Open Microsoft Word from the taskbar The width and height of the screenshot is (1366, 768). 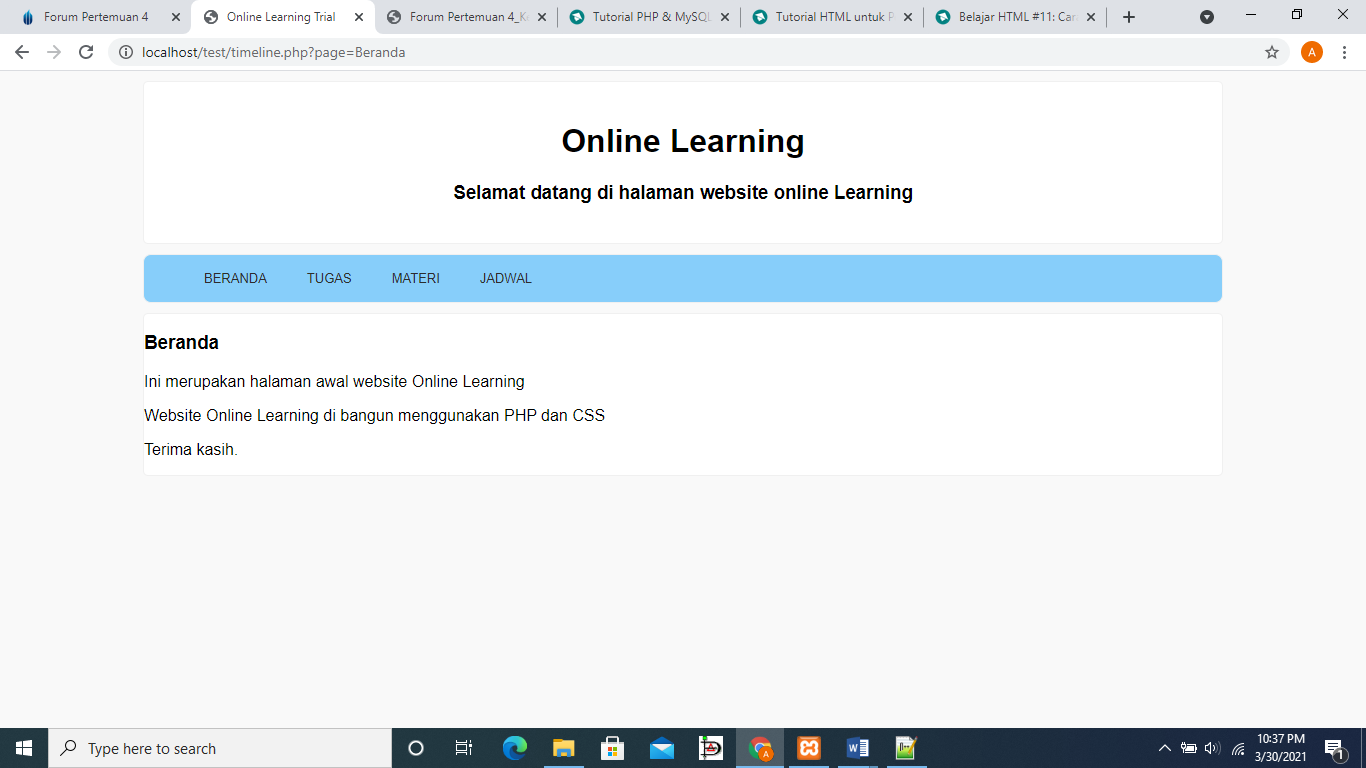coord(858,748)
